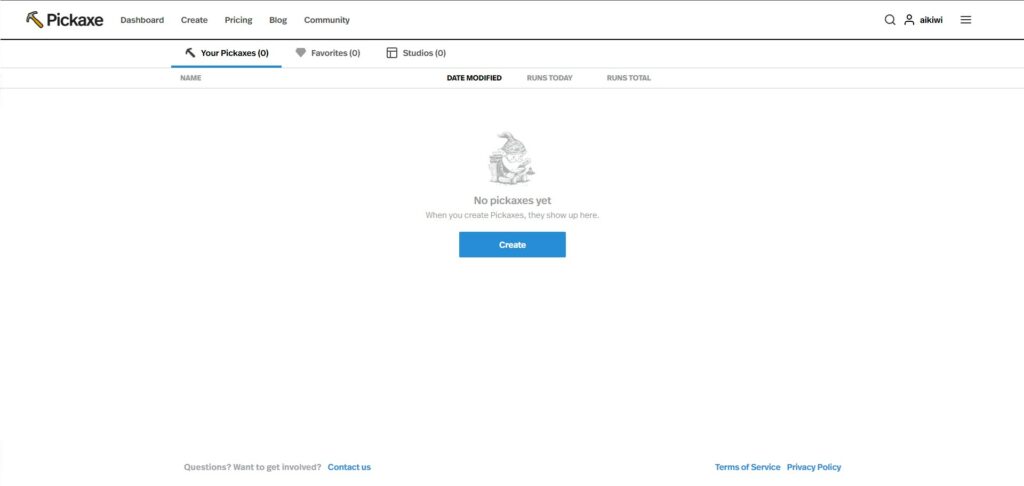Image resolution: width=1024 pixels, height=486 pixels.
Task: Open the search magnifier icon
Action: [x=889, y=20]
